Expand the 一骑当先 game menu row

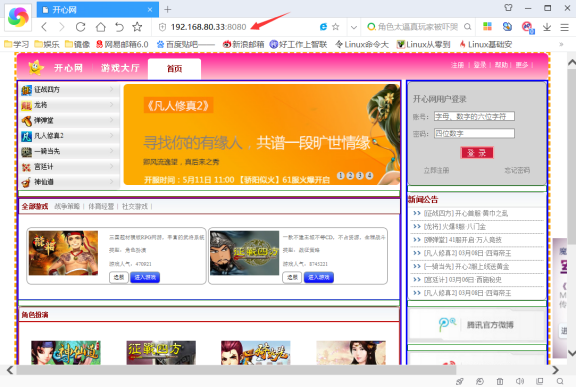(69, 151)
